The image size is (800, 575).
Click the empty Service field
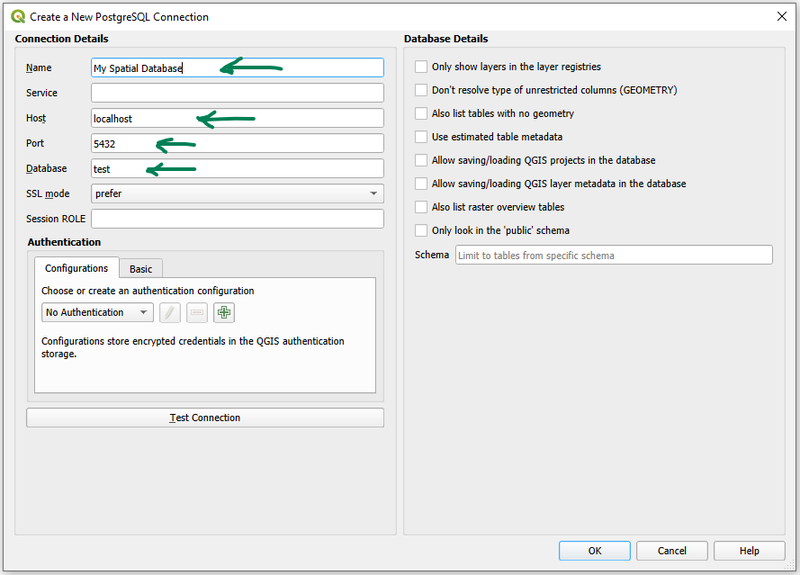pyautogui.click(x=237, y=93)
